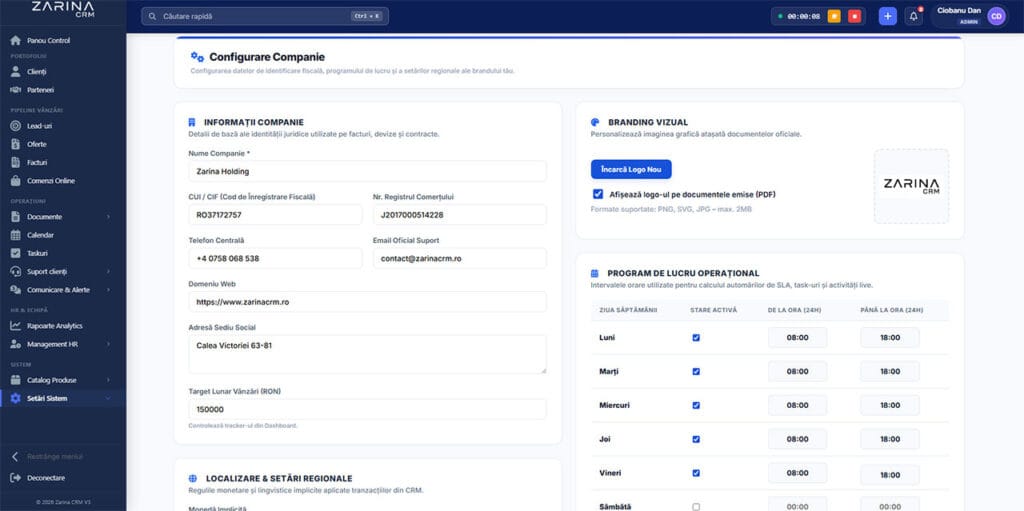Expand the Suport clienți submenu chevron
1024x511 pixels.
click(108, 271)
